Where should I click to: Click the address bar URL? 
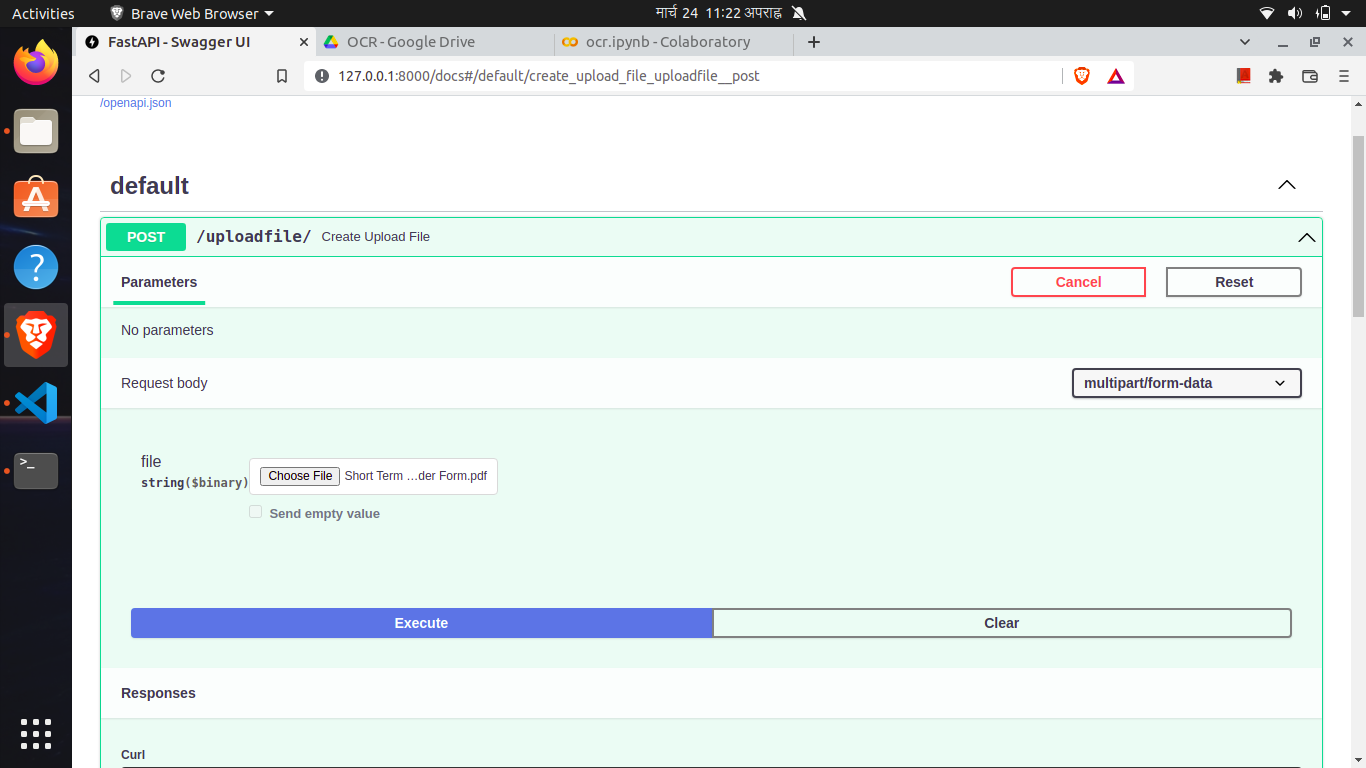coord(548,76)
